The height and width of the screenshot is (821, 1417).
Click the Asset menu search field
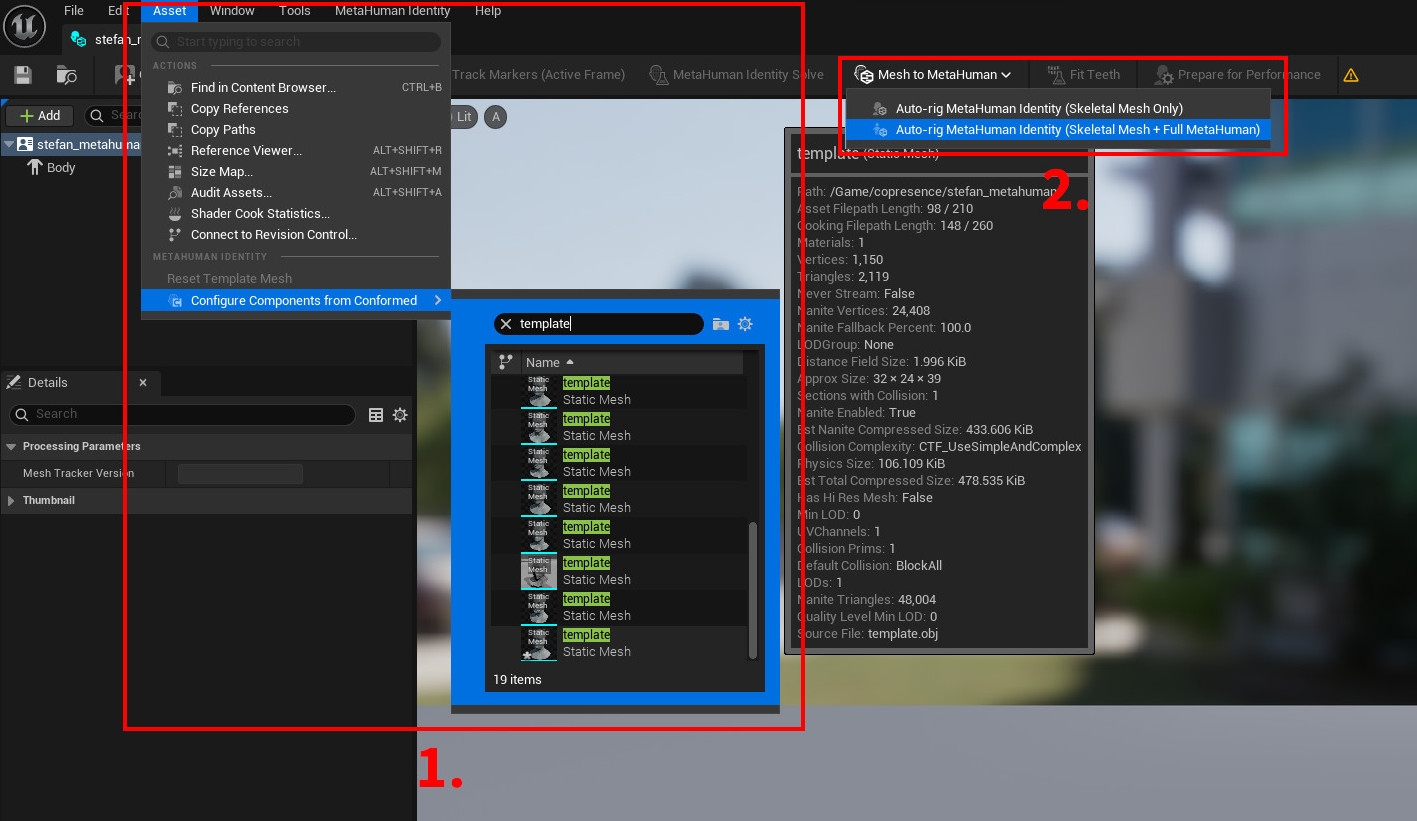(296, 42)
